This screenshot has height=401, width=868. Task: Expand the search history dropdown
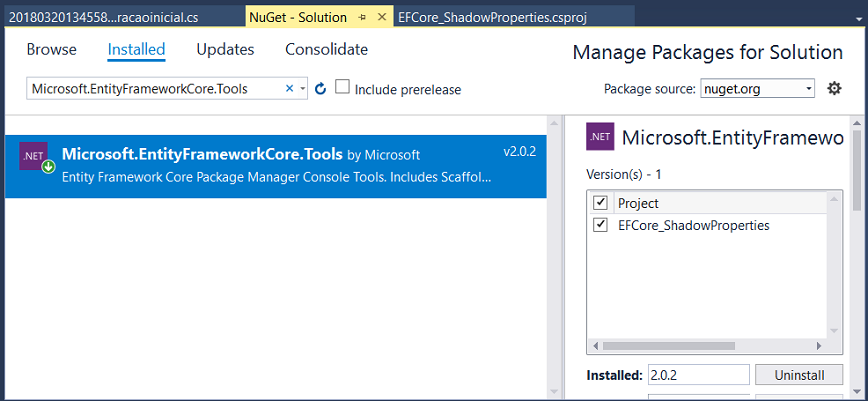tap(302, 89)
